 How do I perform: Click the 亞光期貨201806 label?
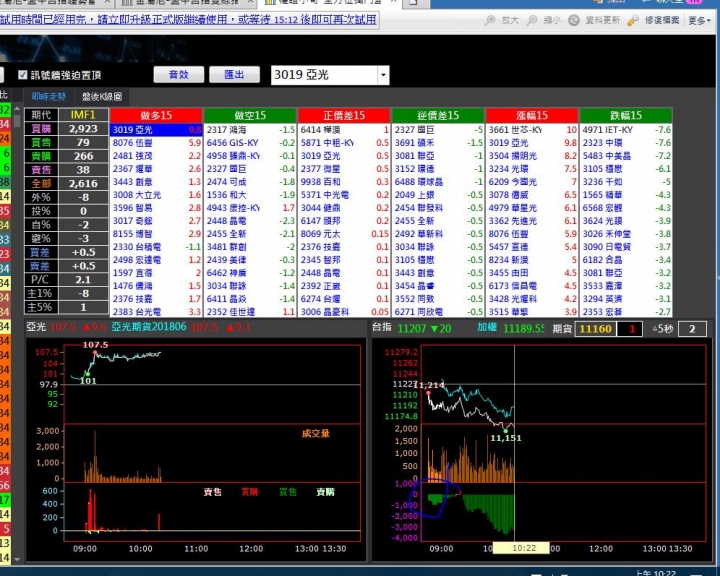(149, 327)
